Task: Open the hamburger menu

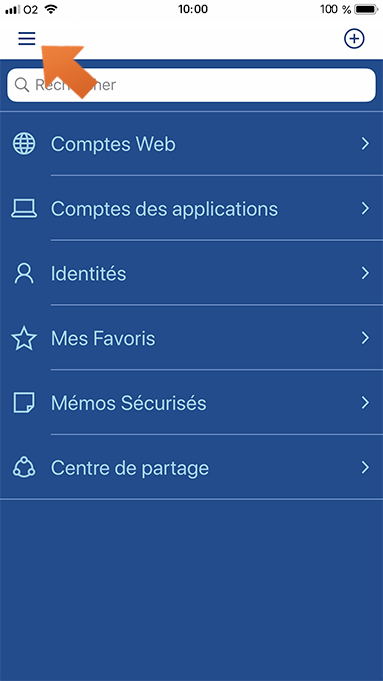Action: tap(26, 39)
